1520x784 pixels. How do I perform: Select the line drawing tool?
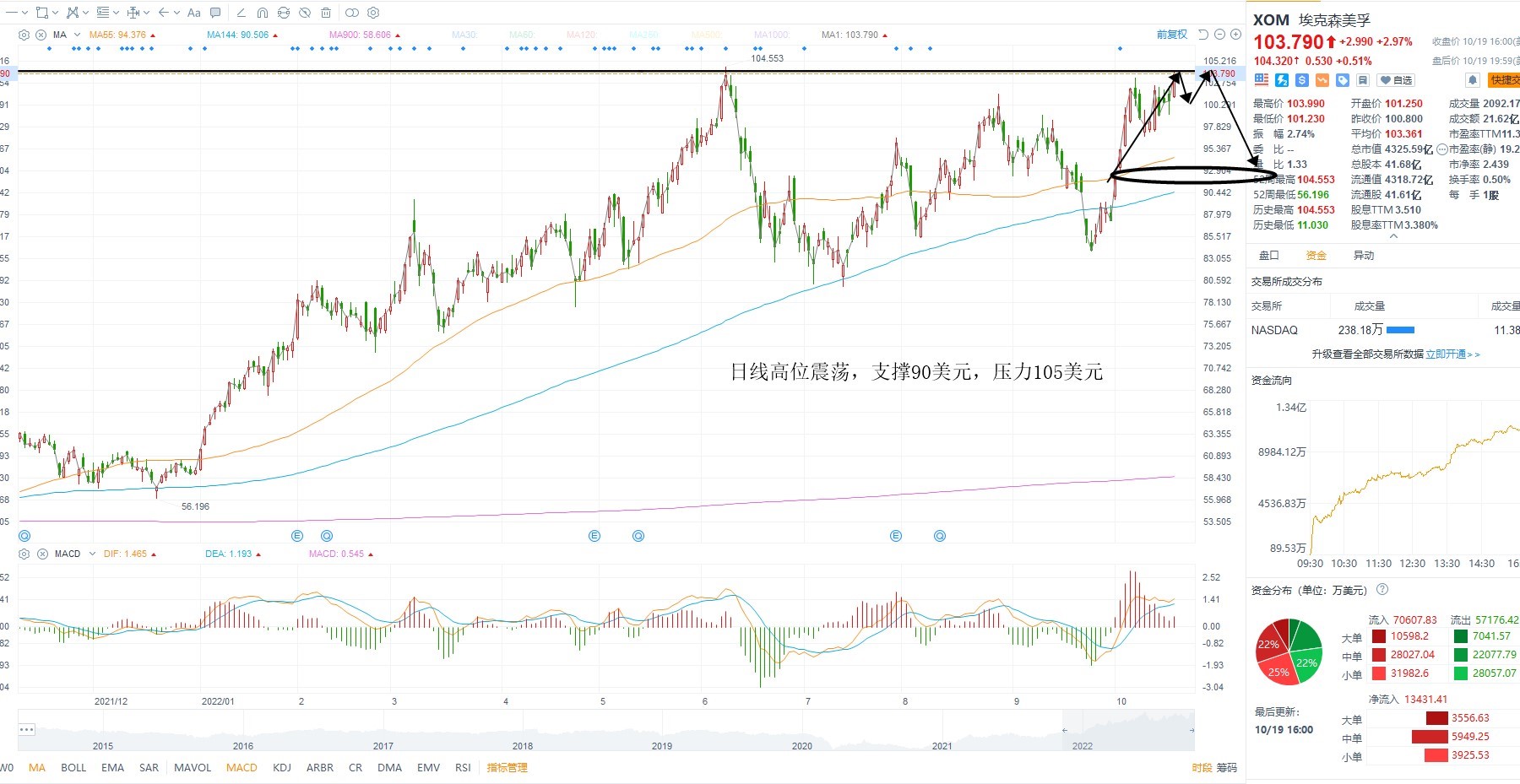click(x=11, y=13)
